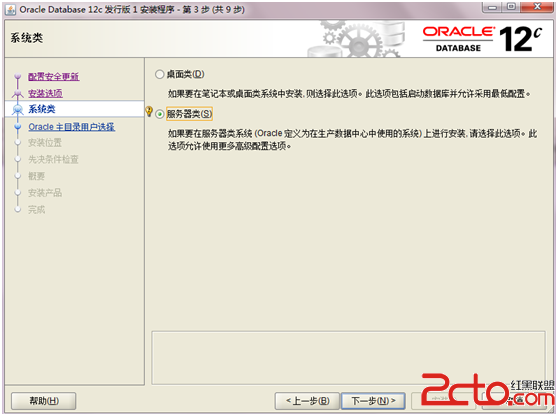Close the Oracle installer window
Image resolution: width=558 pixels, height=416 pixels.
pyautogui.click(x=537, y=7)
